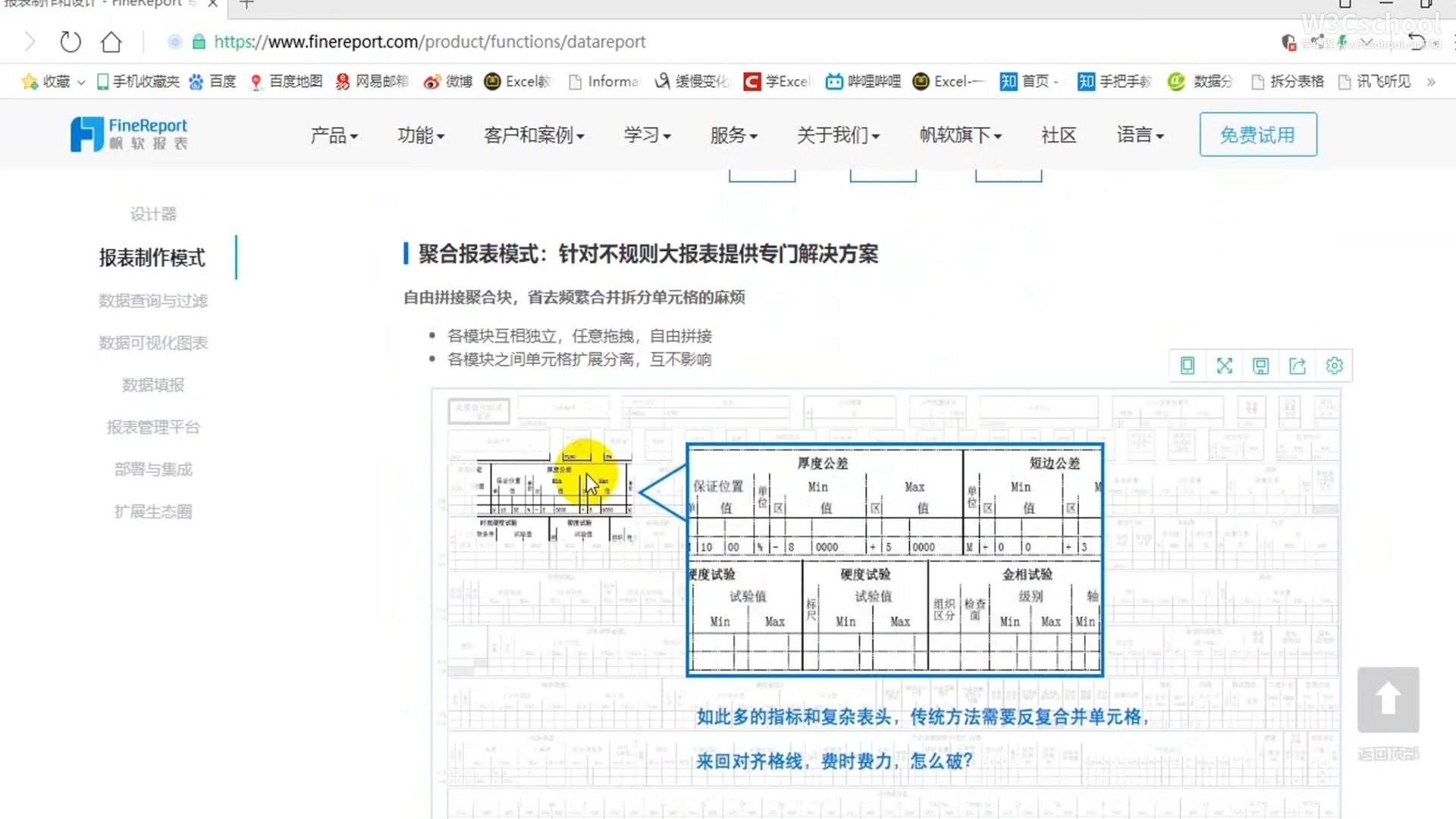Click the save screenshot icon
This screenshot has width=1456, height=819.
pyautogui.click(x=1261, y=366)
